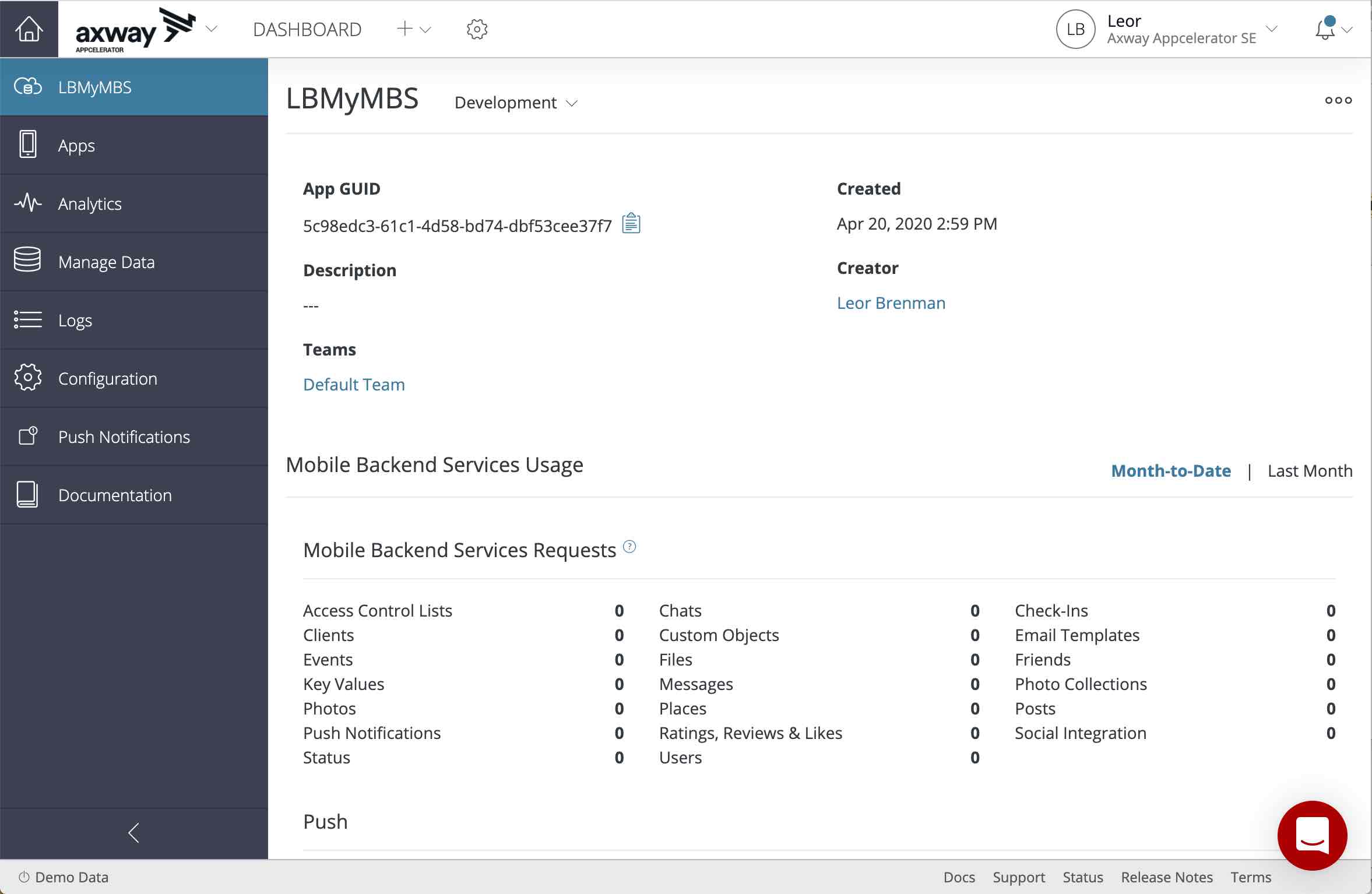Go to the home icon
The image size is (1372, 894).
(x=29, y=29)
